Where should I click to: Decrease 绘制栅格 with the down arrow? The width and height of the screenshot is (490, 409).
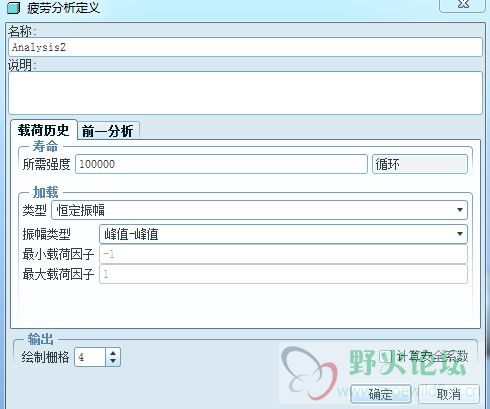coord(113,362)
